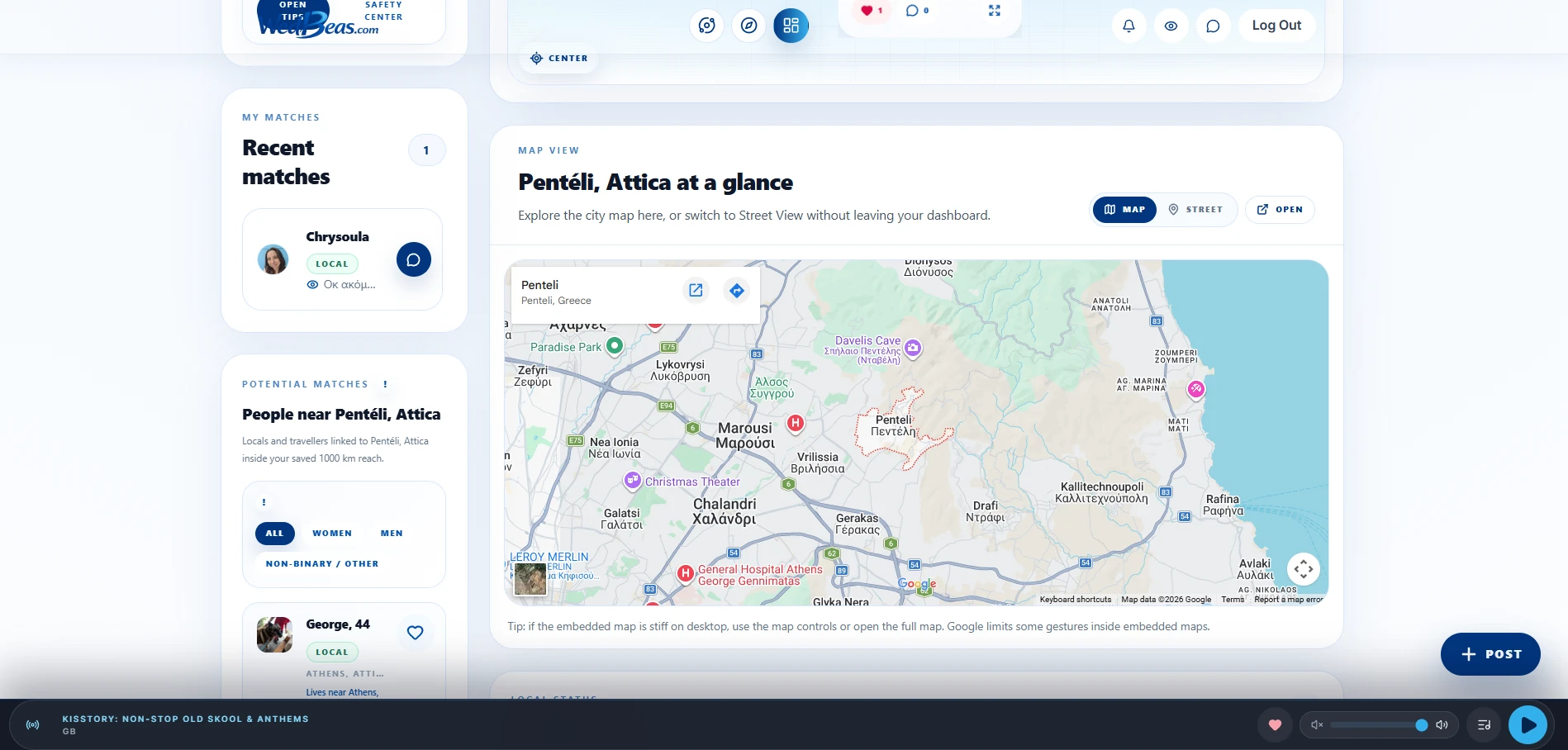Click the eye visibility icon in header
The height and width of the screenshot is (750, 1568).
tap(1171, 26)
